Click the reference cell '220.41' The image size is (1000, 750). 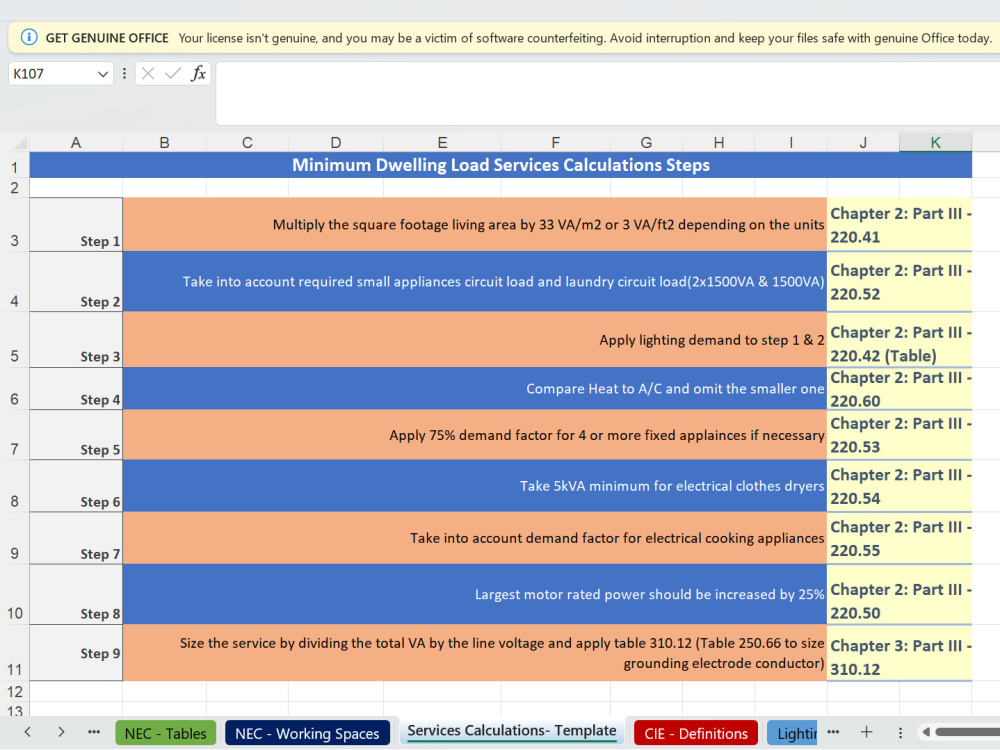tap(899, 224)
